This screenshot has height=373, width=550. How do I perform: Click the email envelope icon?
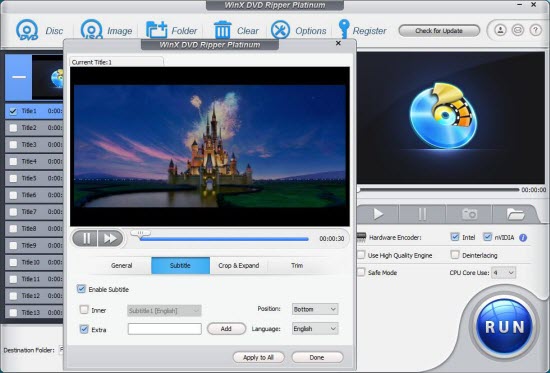518,30
